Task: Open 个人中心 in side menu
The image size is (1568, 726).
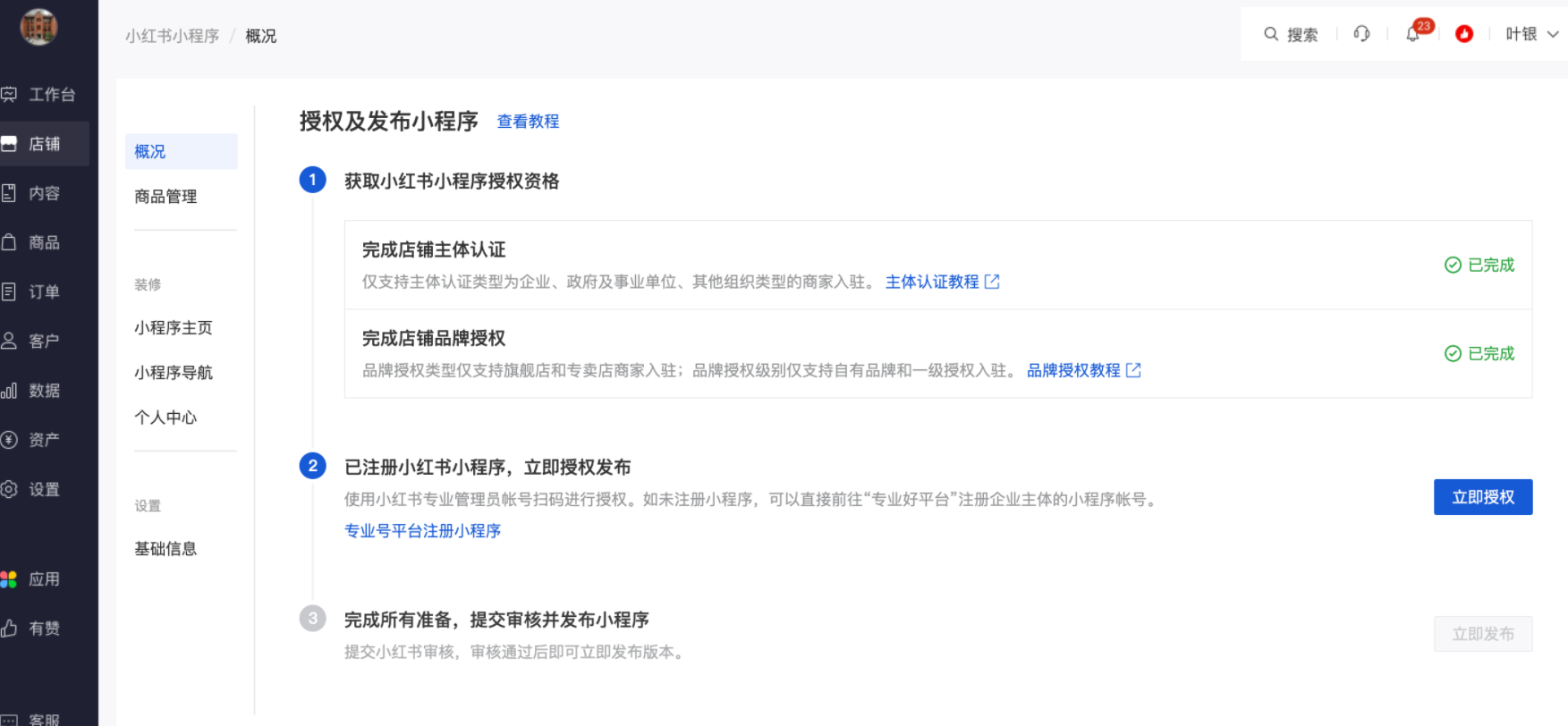Action: 165,418
